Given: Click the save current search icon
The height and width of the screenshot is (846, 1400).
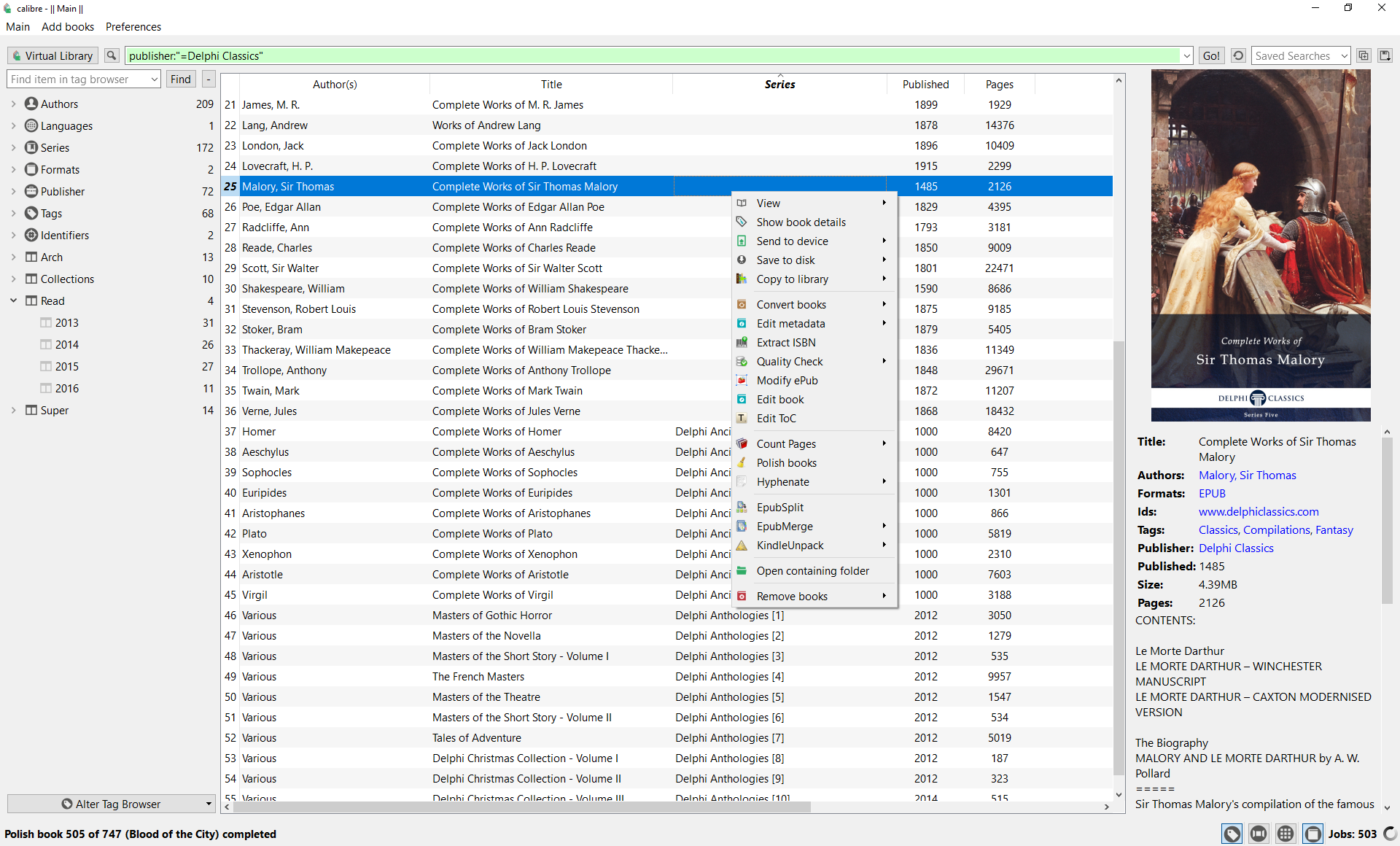Looking at the screenshot, I should [1385, 56].
